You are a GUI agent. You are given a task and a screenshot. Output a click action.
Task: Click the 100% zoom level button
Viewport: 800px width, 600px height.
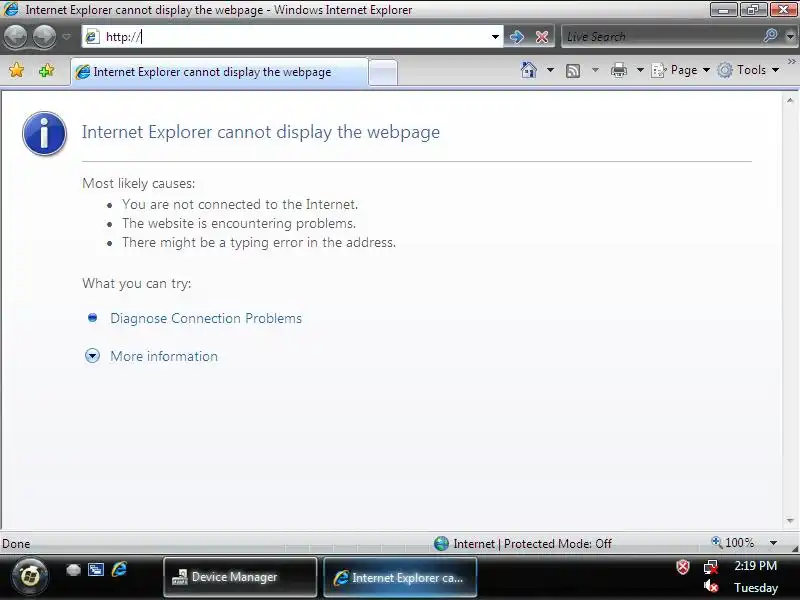click(x=734, y=543)
